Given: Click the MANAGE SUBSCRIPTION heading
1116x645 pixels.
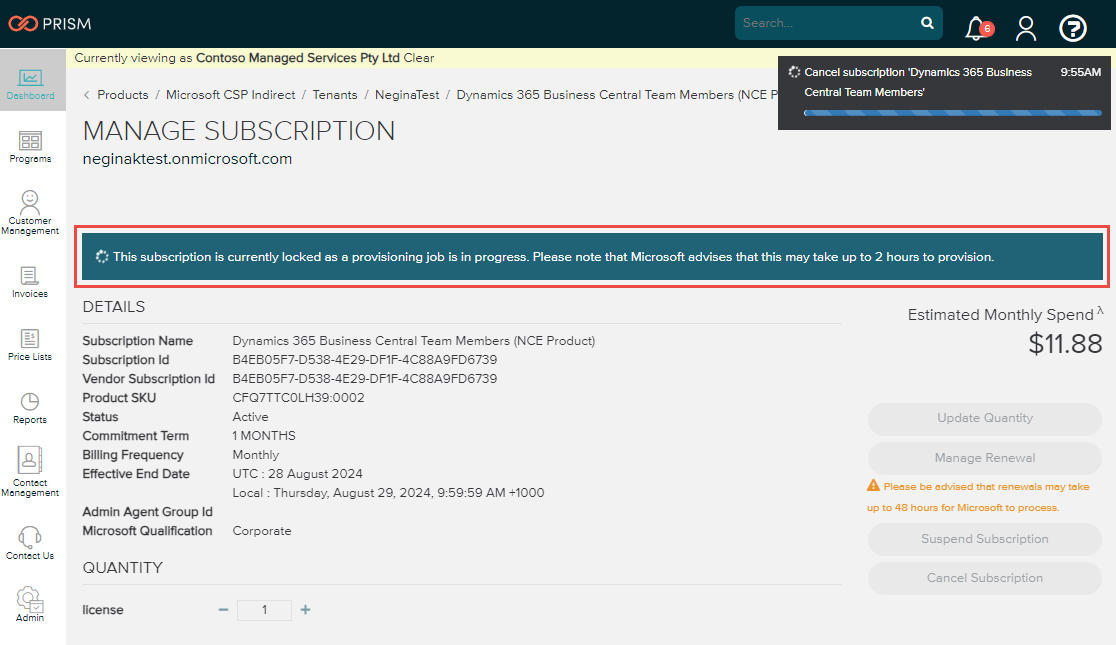Looking at the screenshot, I should 238,131.
